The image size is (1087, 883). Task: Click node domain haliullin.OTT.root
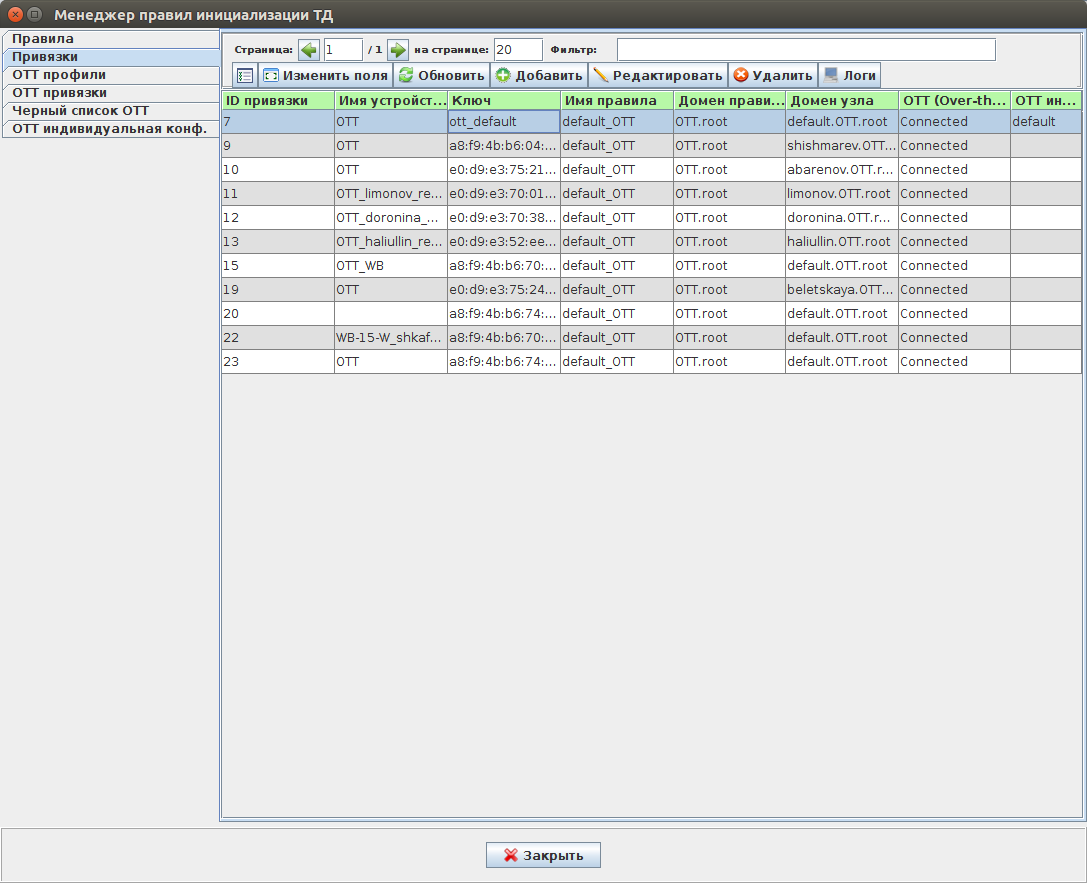point(842,242)
